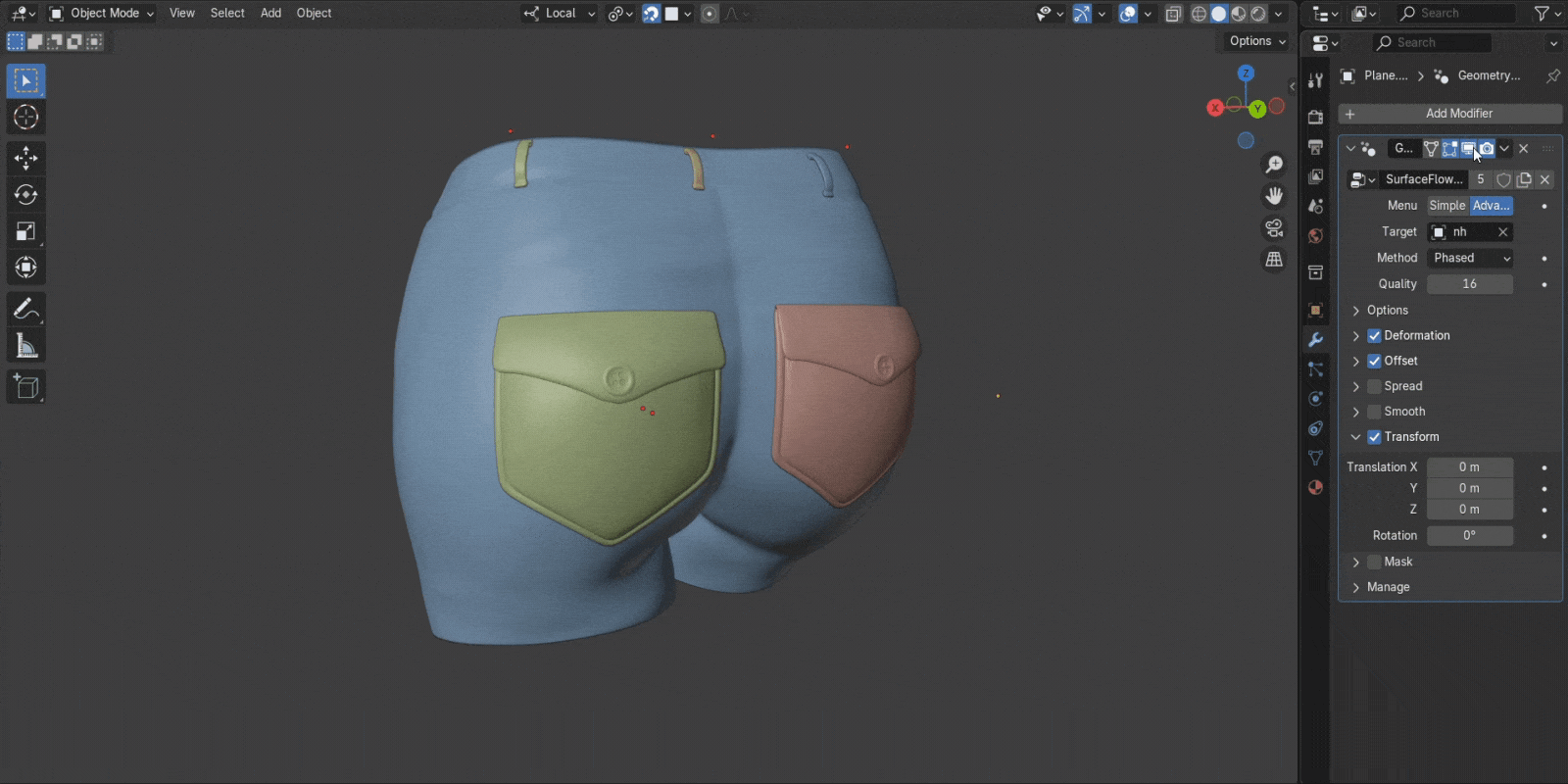1568x784 pixels.
Task: Toggle modifier on-cage vertex display
Action: click(1431, 149)
